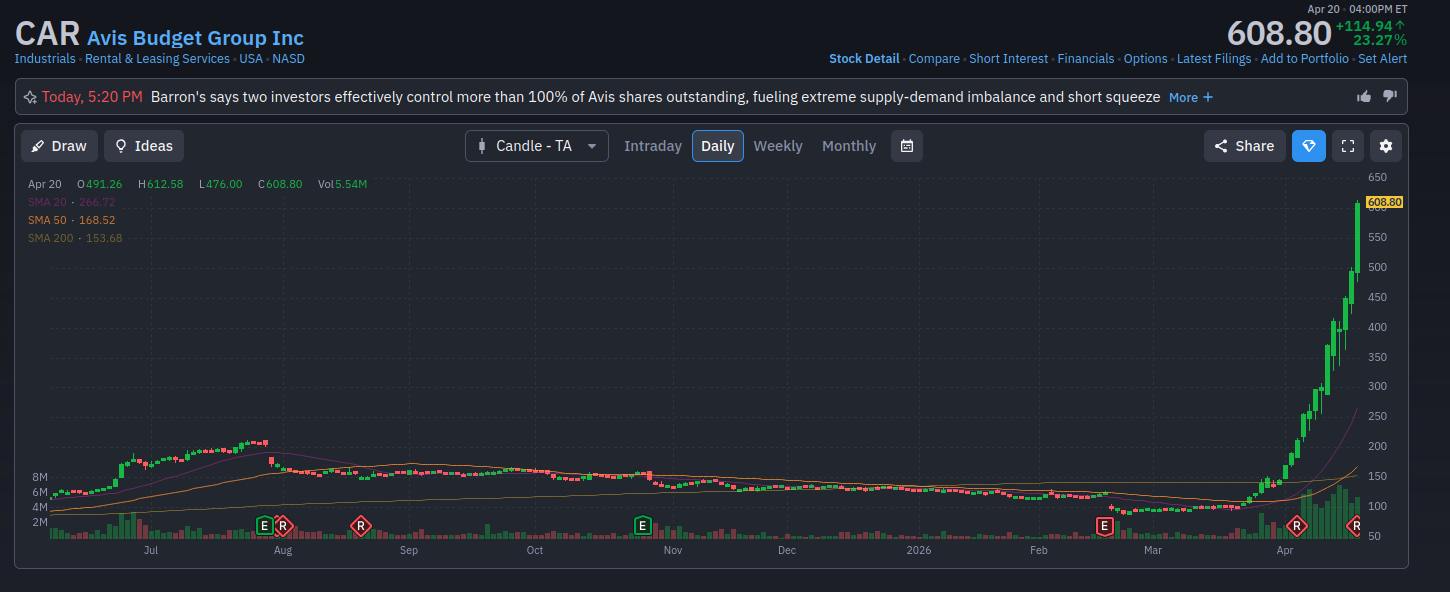The image size is (1450, 592).
Task: Open the Candle - TA chart type dropdown
Action: (537, 146)
